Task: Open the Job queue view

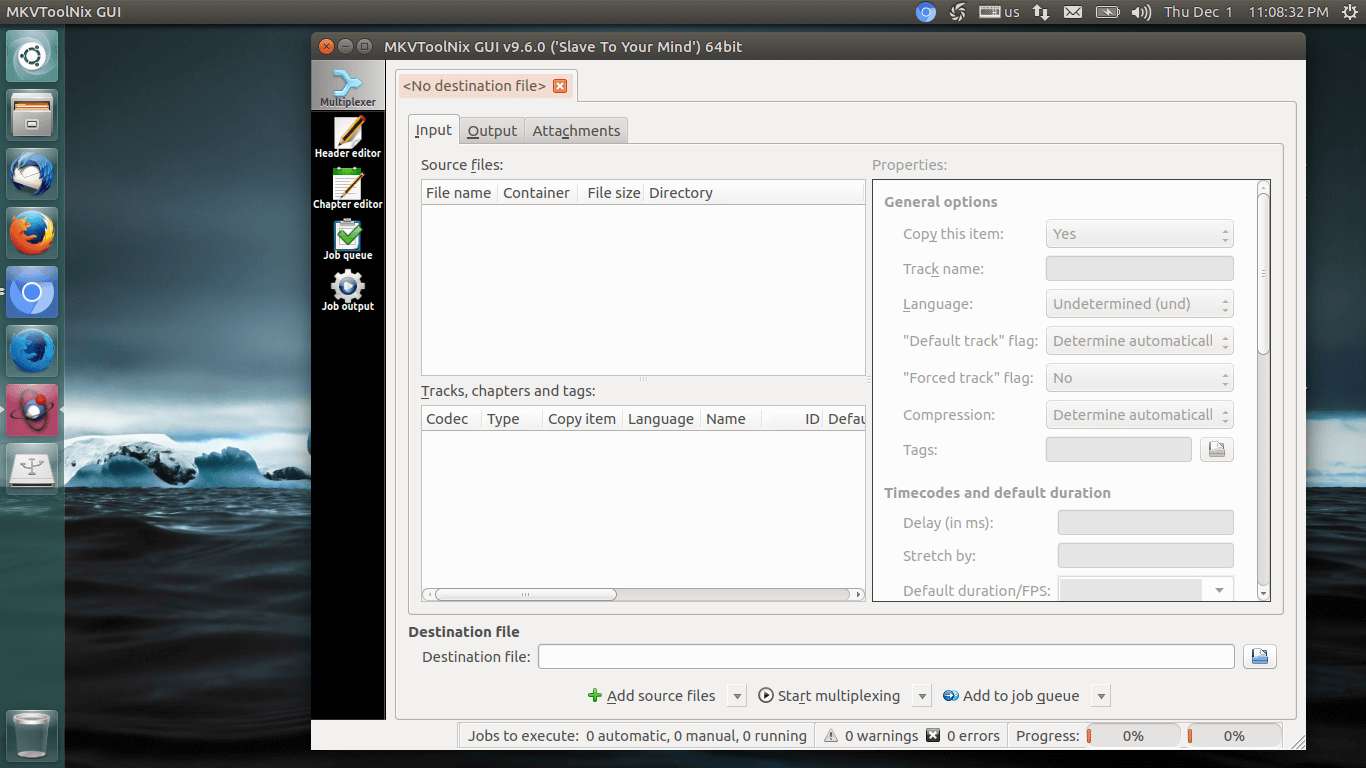Action: 347,240
